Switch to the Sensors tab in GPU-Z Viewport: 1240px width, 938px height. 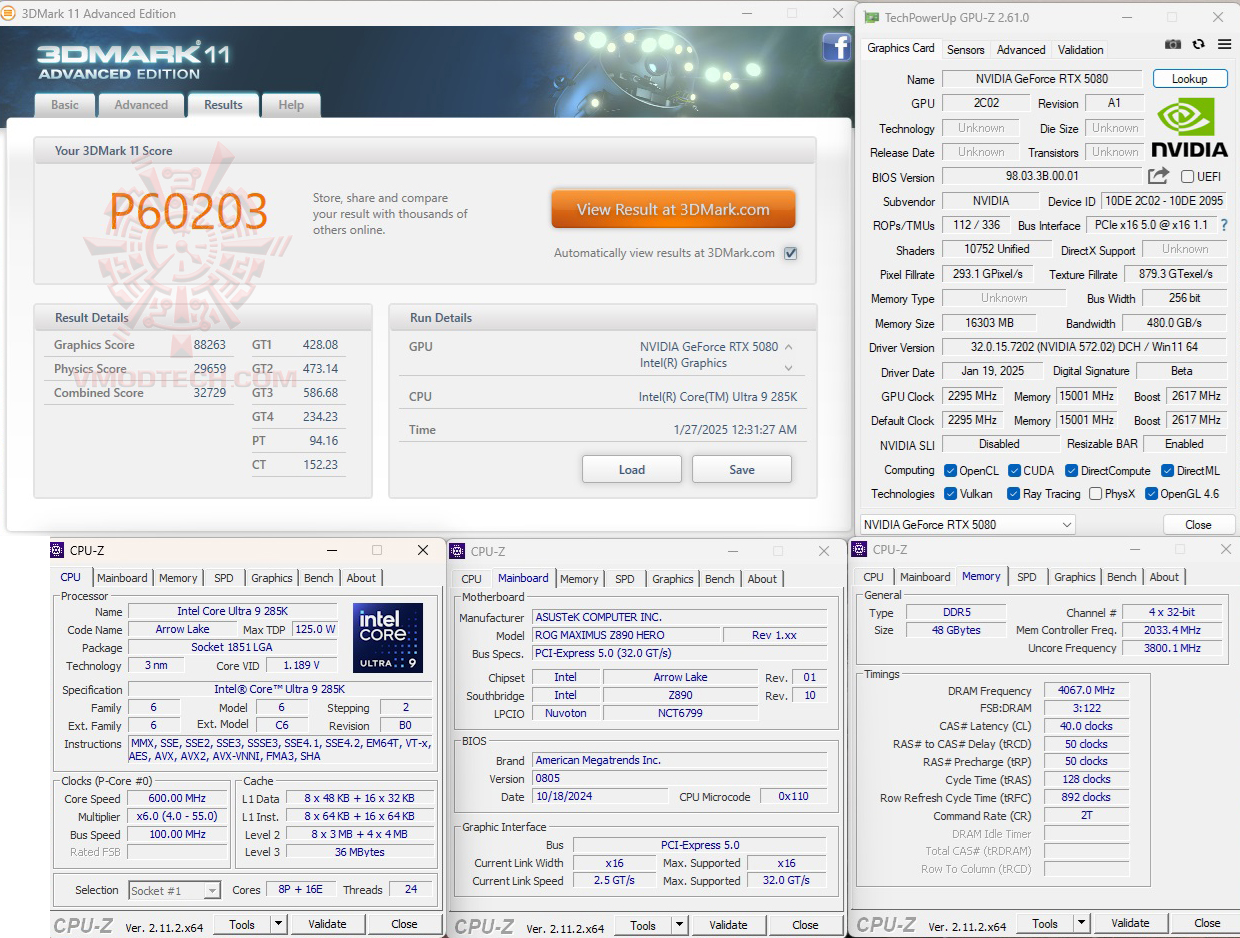(x=966, y=49)
